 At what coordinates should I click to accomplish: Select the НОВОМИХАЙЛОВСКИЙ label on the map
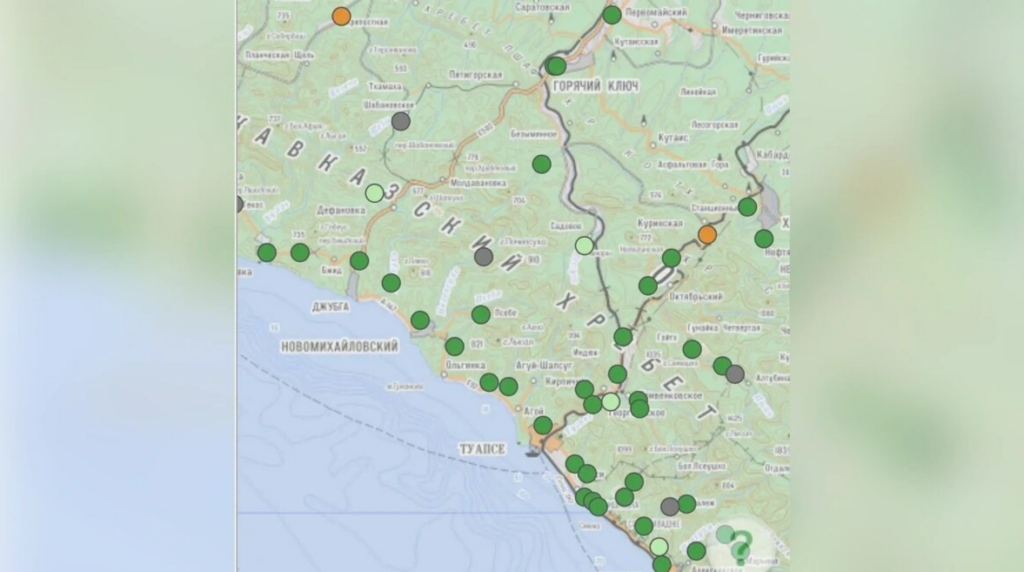point(341,346)
